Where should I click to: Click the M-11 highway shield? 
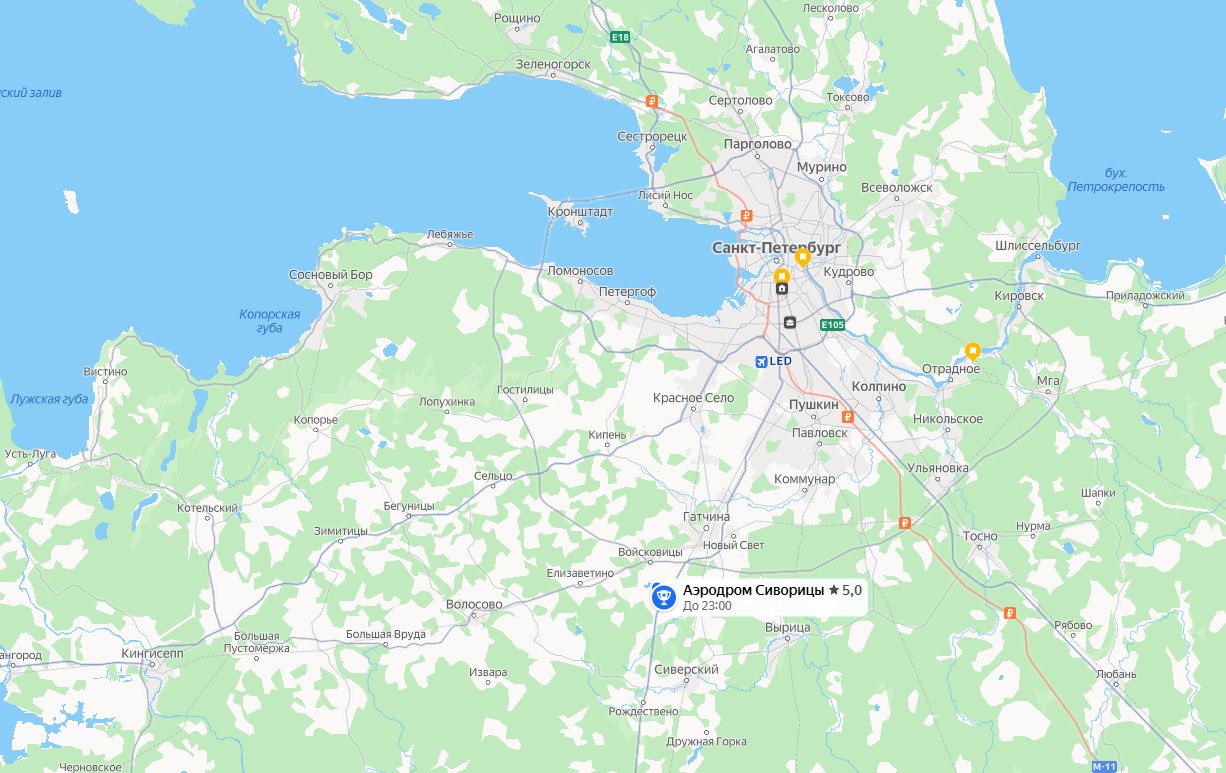click(1104, 766)
